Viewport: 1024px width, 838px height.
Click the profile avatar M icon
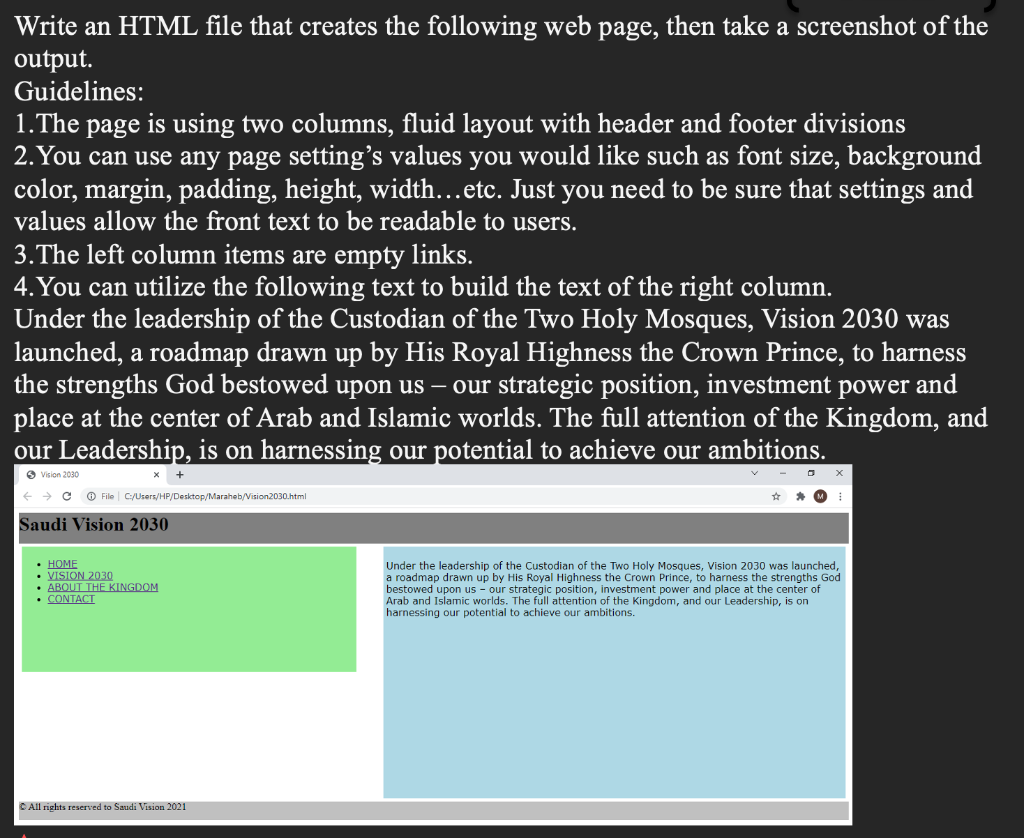[x=820, y=496]
